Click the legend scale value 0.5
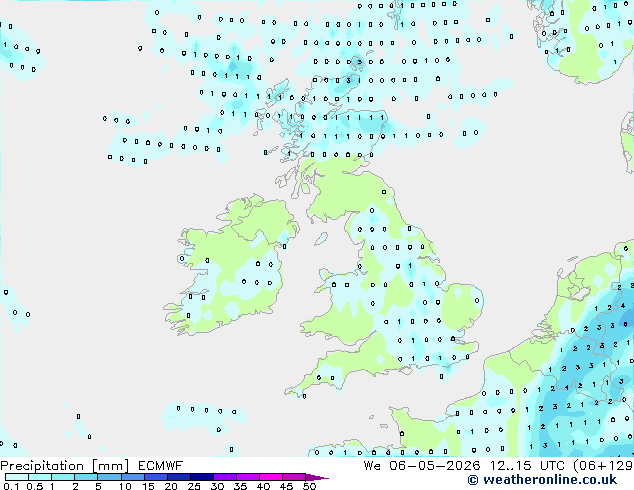Image resolution: width=634 pixels, height=490 pixels. tap(35, 486)
